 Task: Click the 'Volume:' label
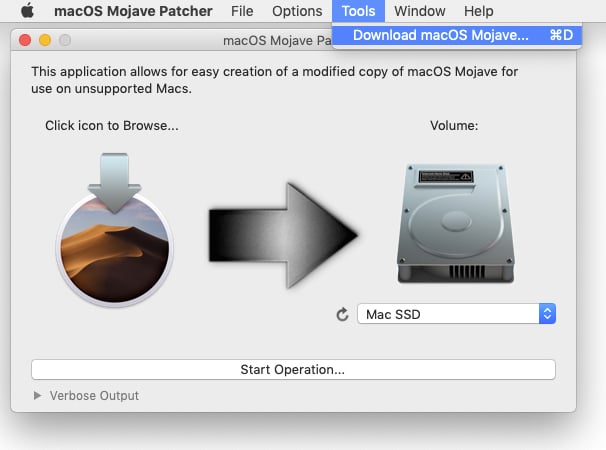[454, 126]
